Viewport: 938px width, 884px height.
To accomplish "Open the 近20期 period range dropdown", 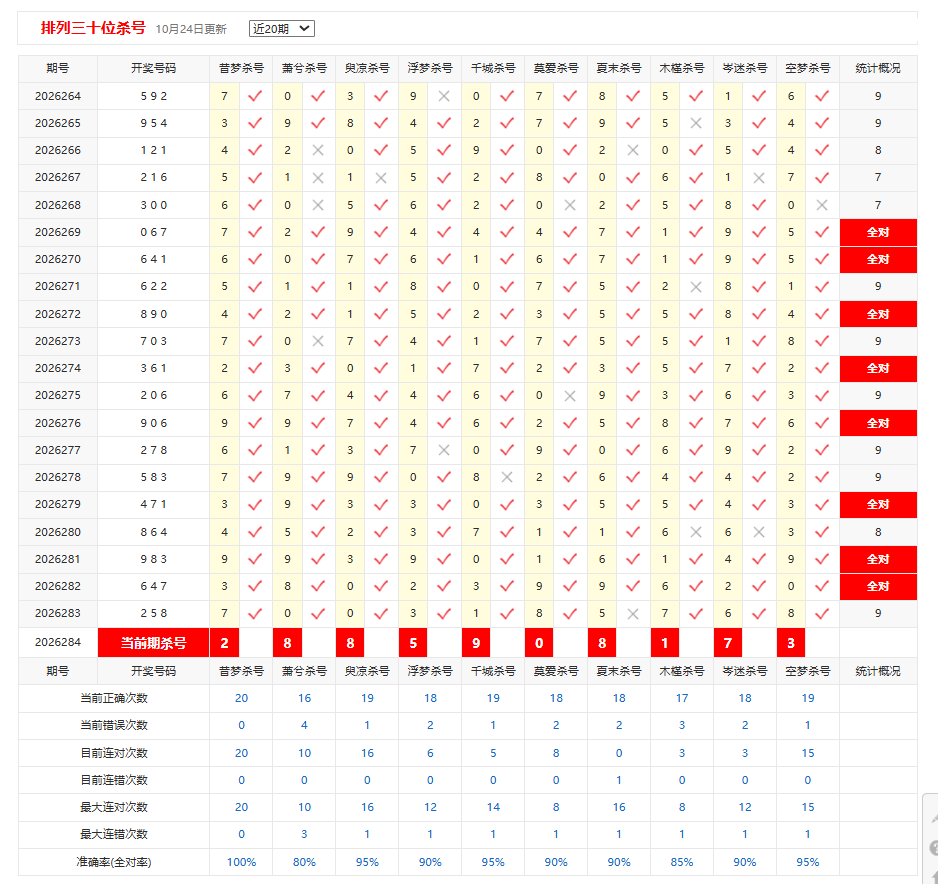I will 282,29.
